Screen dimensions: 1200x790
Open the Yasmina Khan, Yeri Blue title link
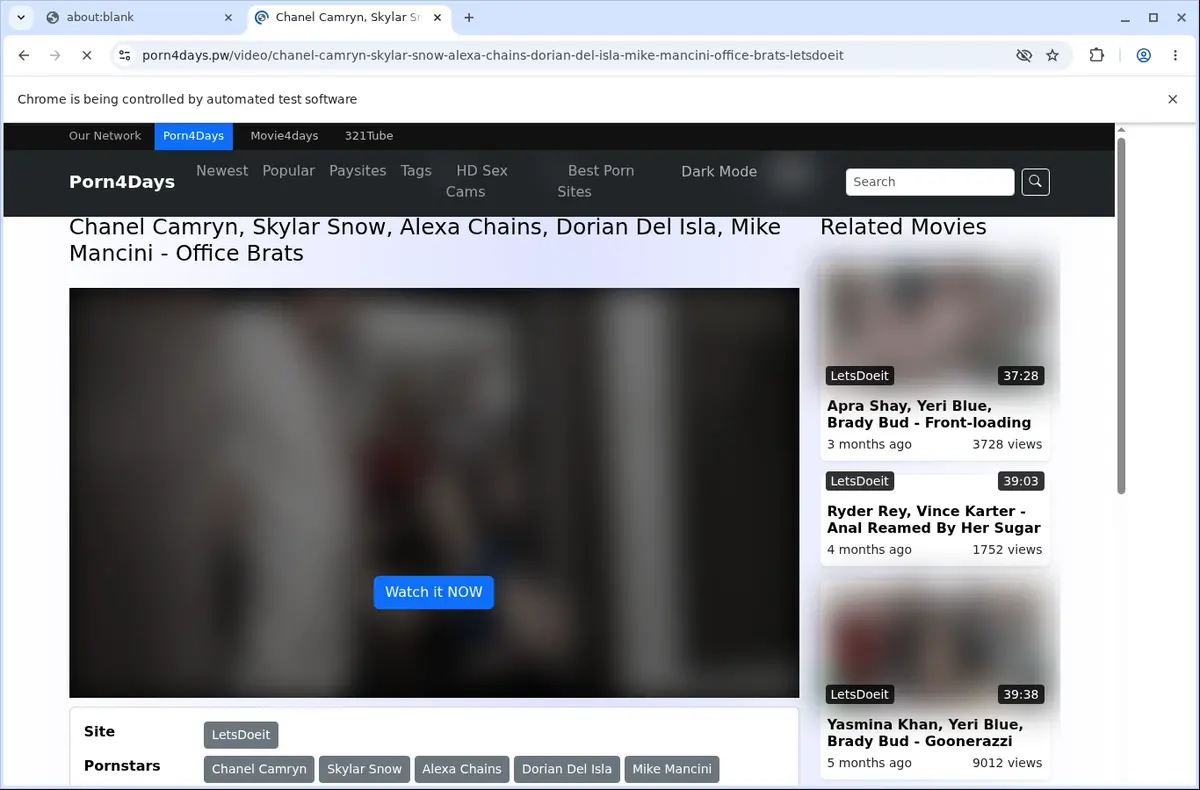(925, 732)
